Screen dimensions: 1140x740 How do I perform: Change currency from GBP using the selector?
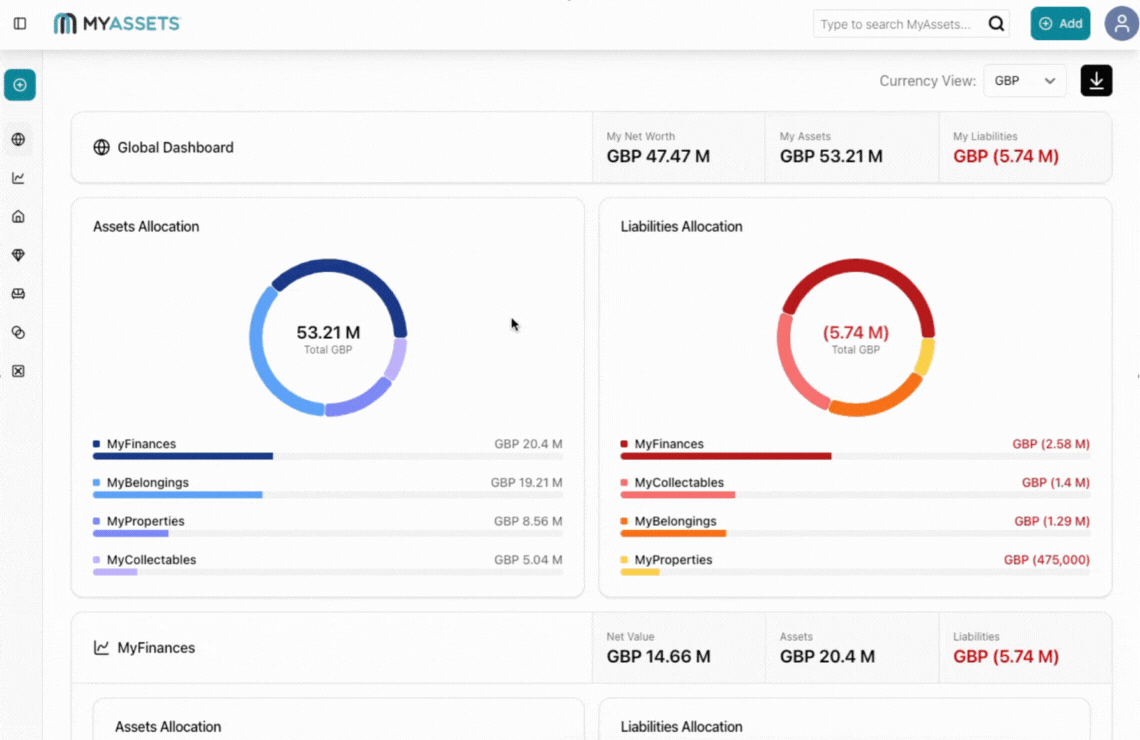(1024, 80)
